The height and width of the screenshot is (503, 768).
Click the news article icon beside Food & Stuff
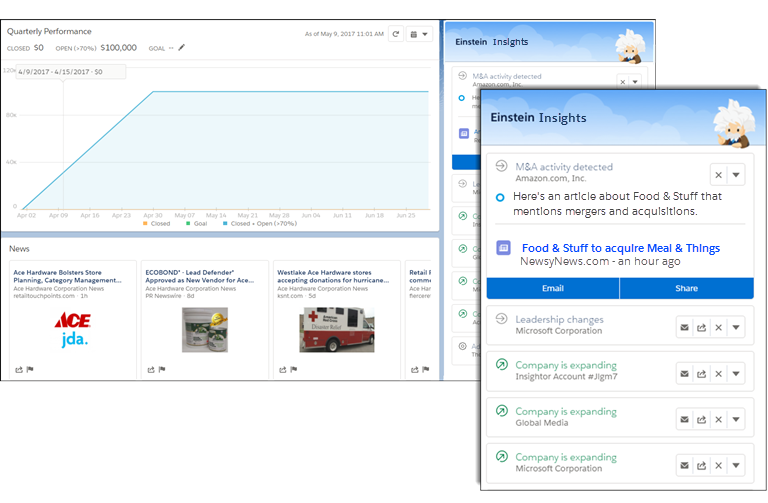(504, 248)
